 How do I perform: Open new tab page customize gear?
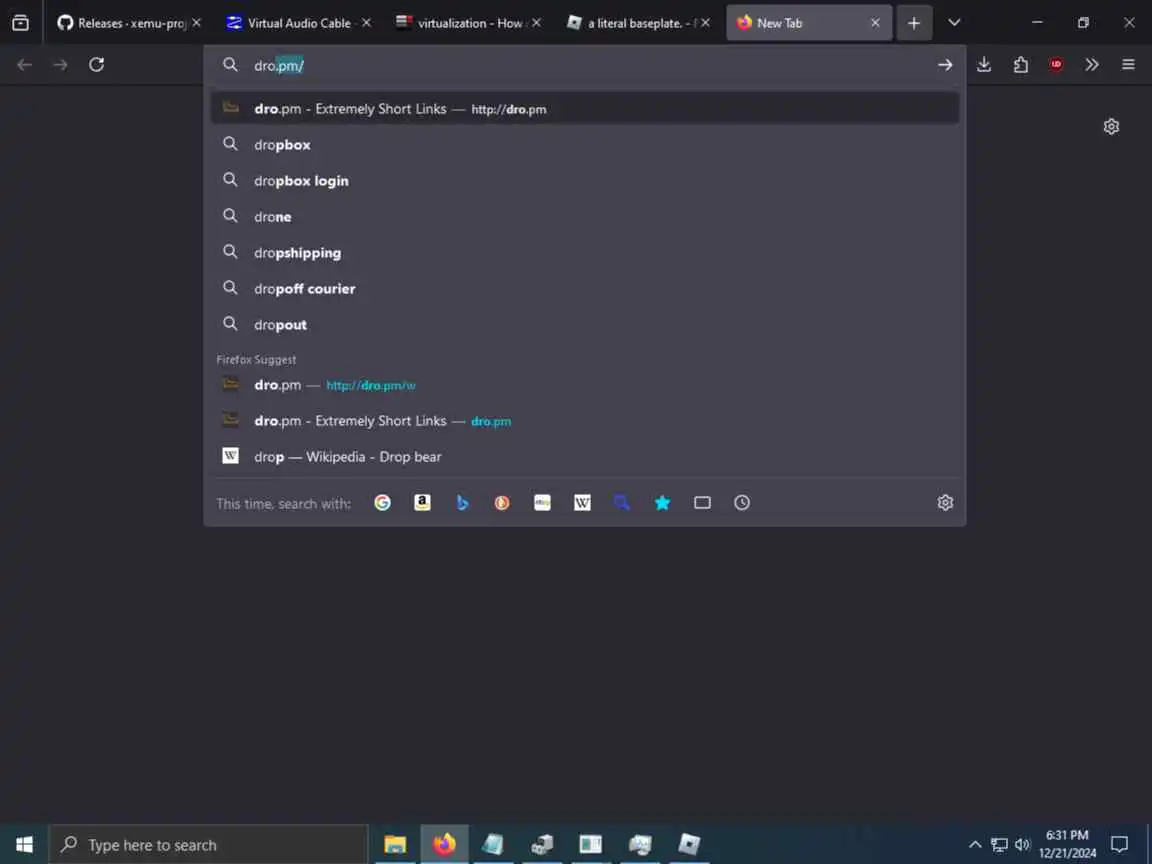point(1112,126)
